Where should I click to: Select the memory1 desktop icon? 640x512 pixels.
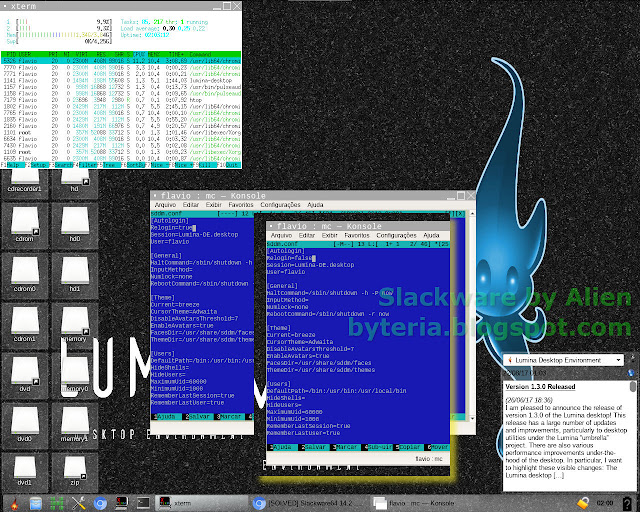pos(75,425)
